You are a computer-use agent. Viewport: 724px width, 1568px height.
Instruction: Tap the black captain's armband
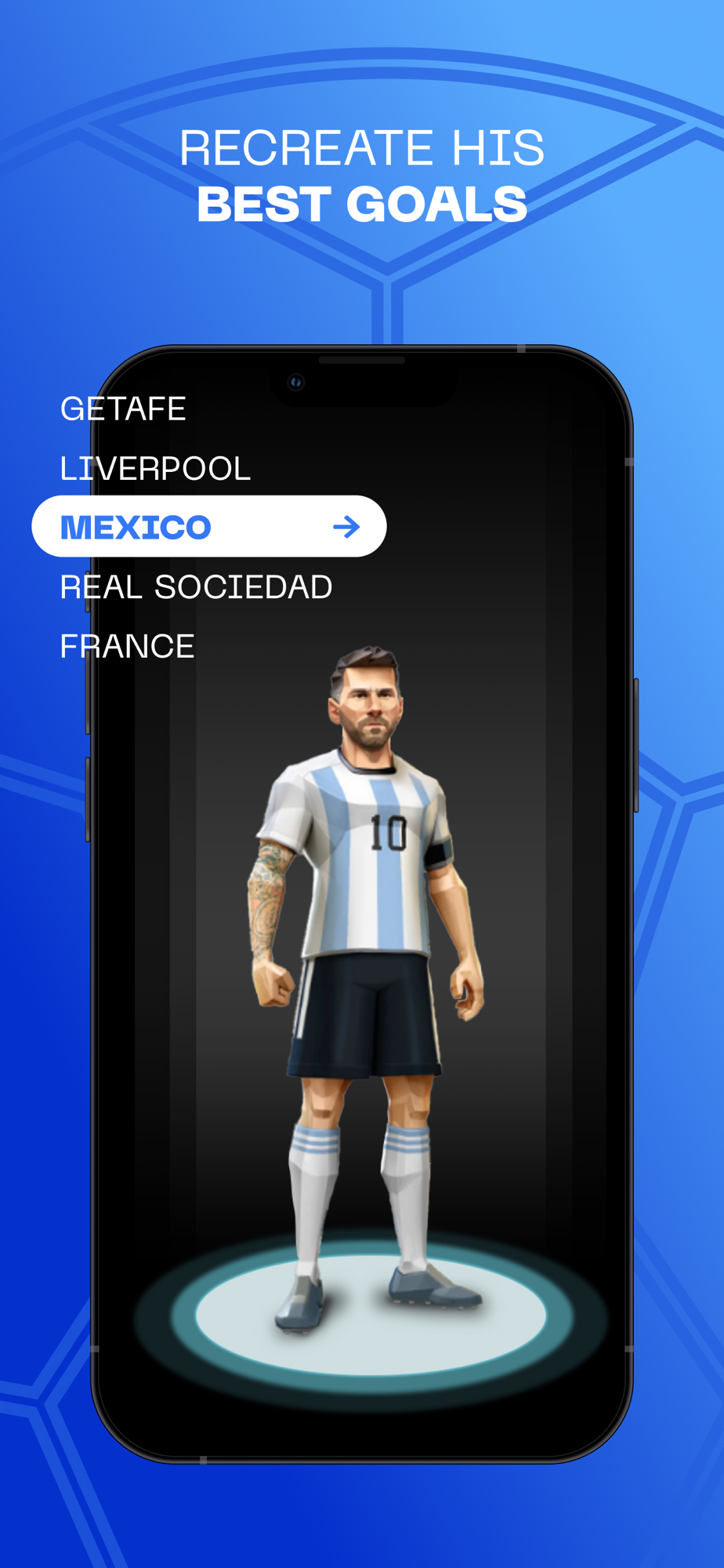439,854
